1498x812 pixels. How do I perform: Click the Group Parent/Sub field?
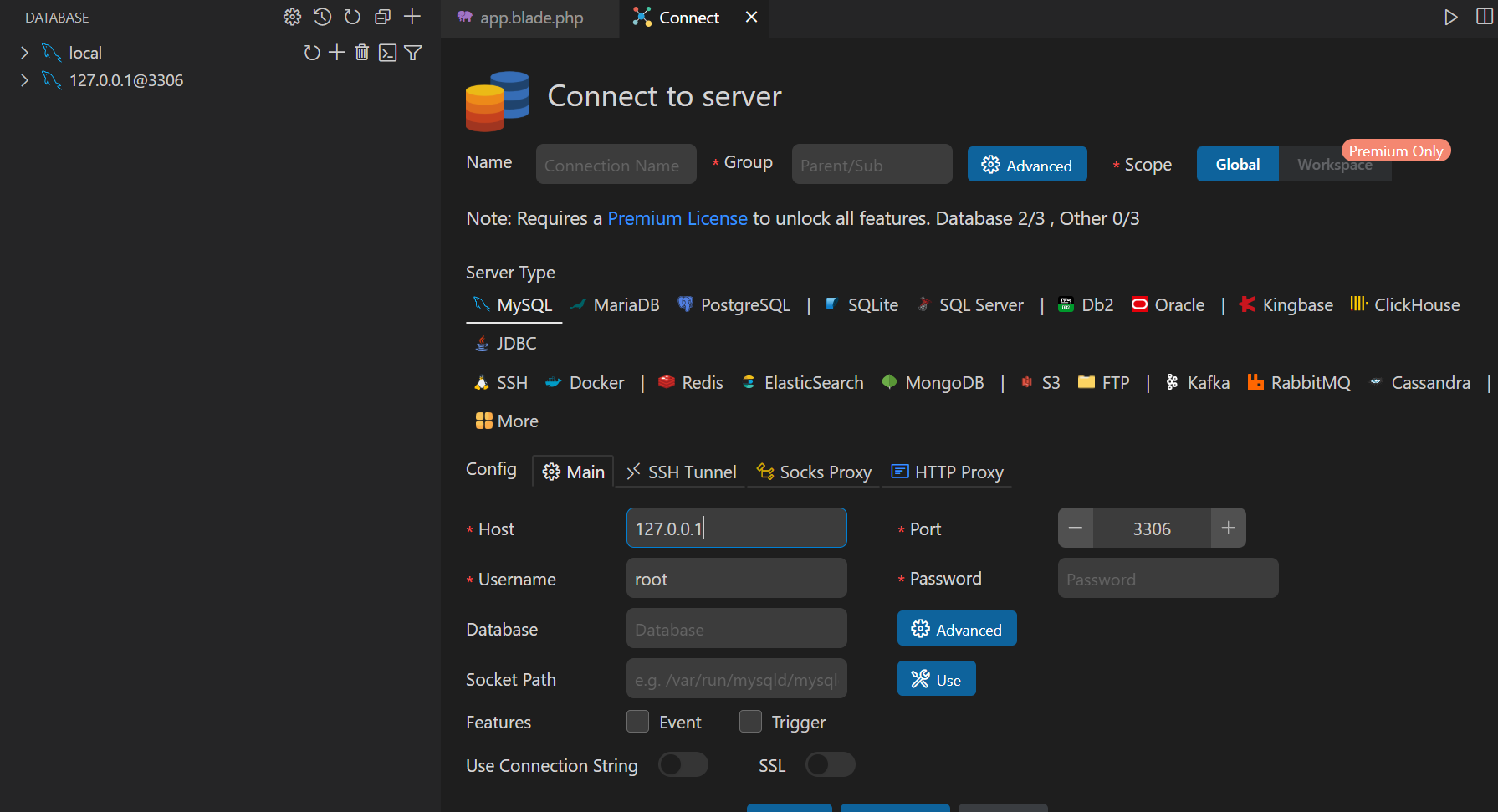pos(872,165)
